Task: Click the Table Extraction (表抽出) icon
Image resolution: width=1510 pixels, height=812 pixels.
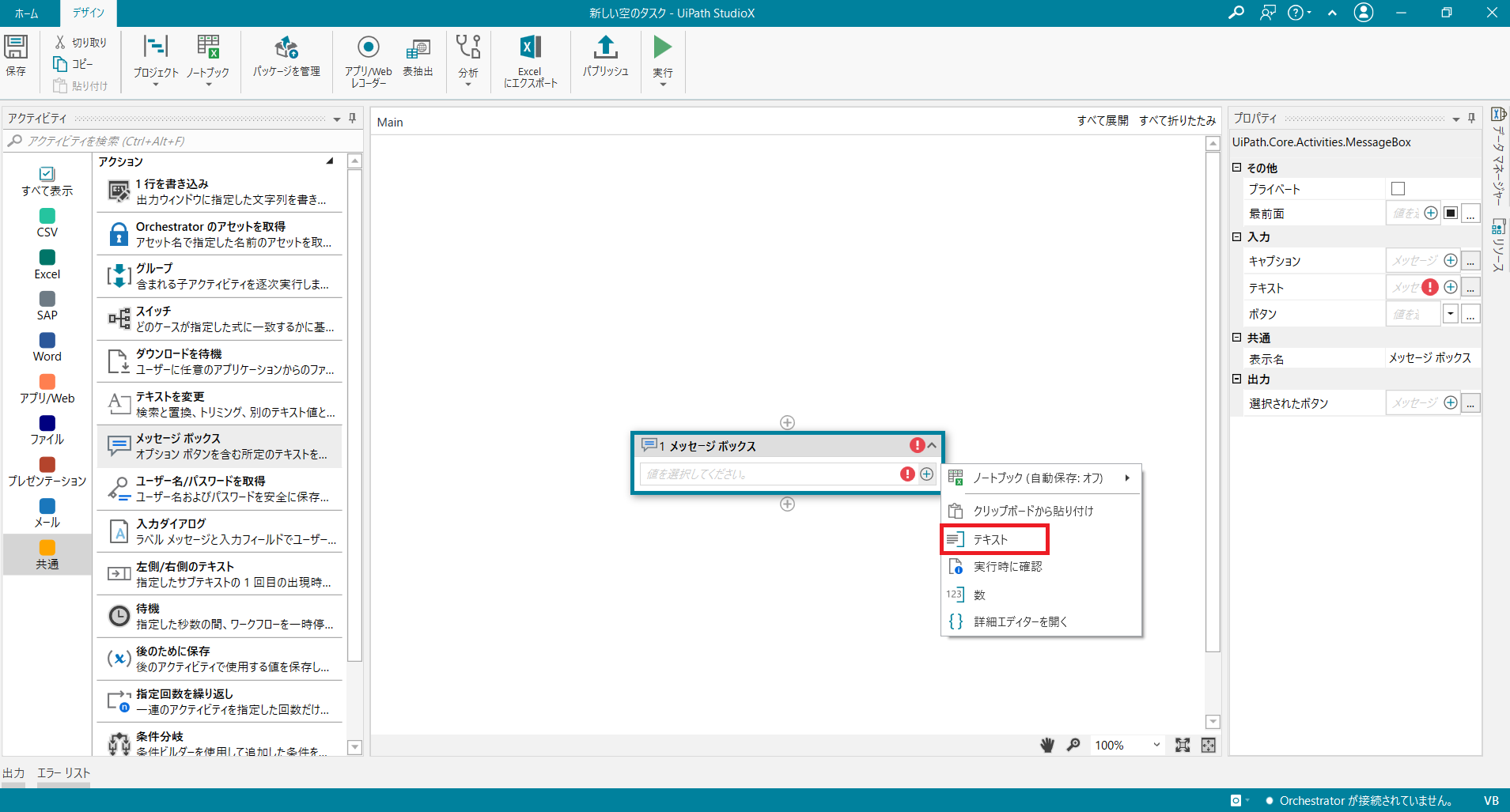Action: pyautogui.click(x=418, y=49)
